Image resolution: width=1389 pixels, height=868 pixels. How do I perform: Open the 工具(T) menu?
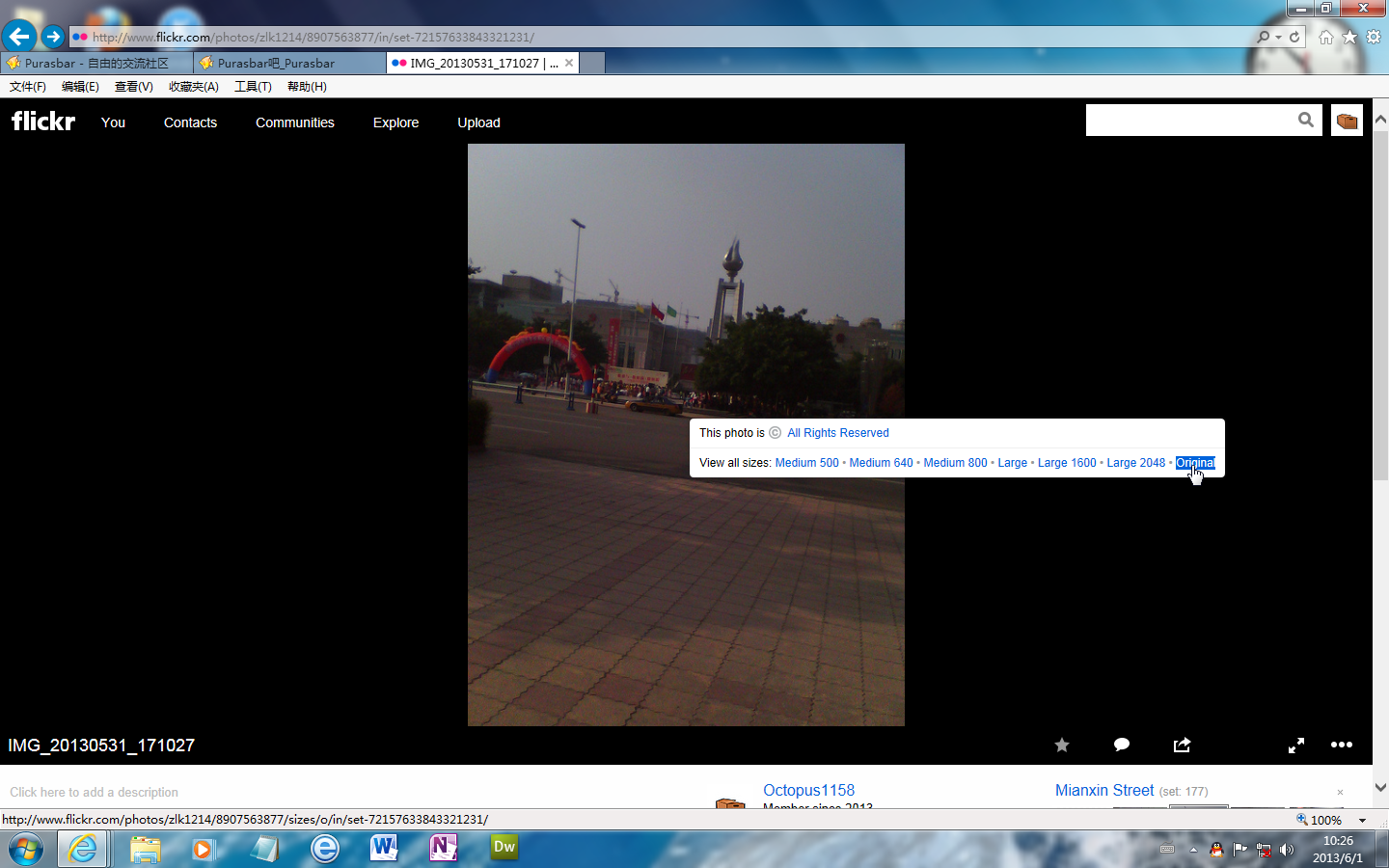click(x=253, y=87)
